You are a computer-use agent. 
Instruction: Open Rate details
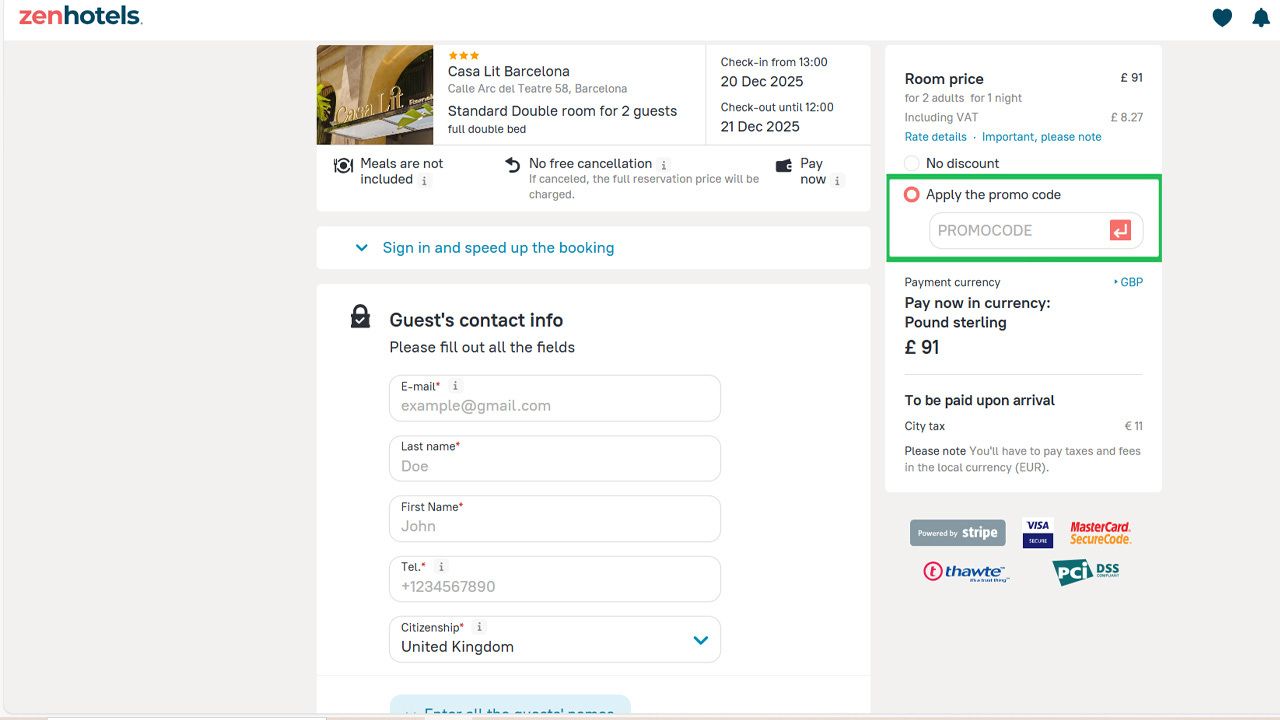tap(935, 136)
